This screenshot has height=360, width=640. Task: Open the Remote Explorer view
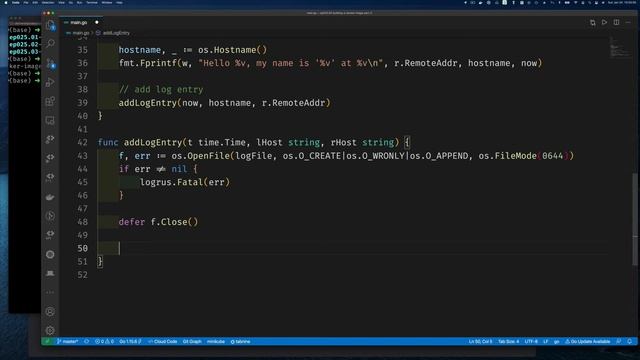[x=50, y=120]
